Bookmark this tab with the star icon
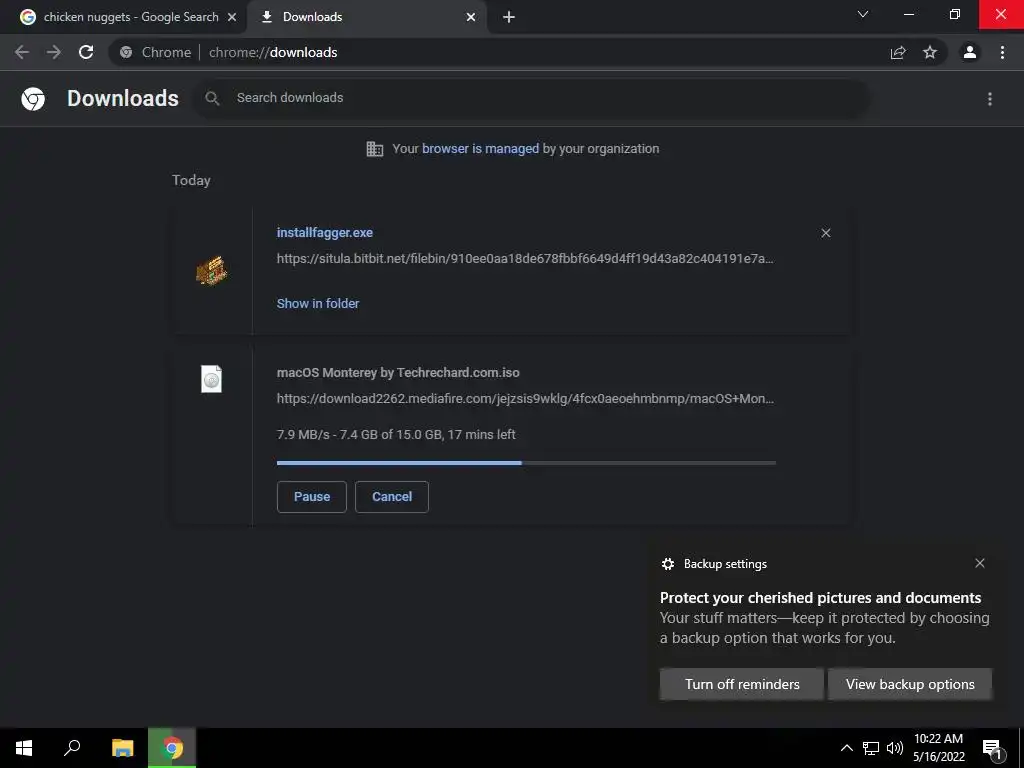 point(930,52)
